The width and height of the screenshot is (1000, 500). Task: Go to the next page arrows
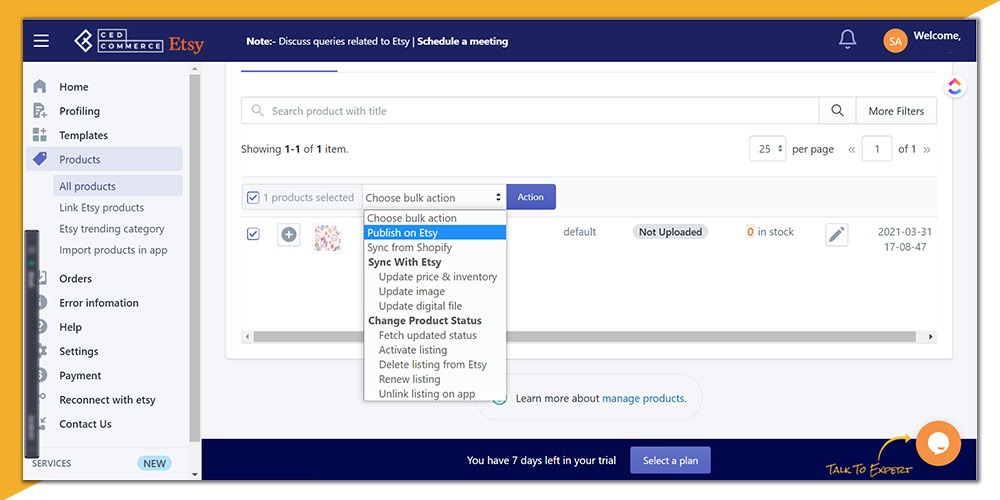coord(927,149)
